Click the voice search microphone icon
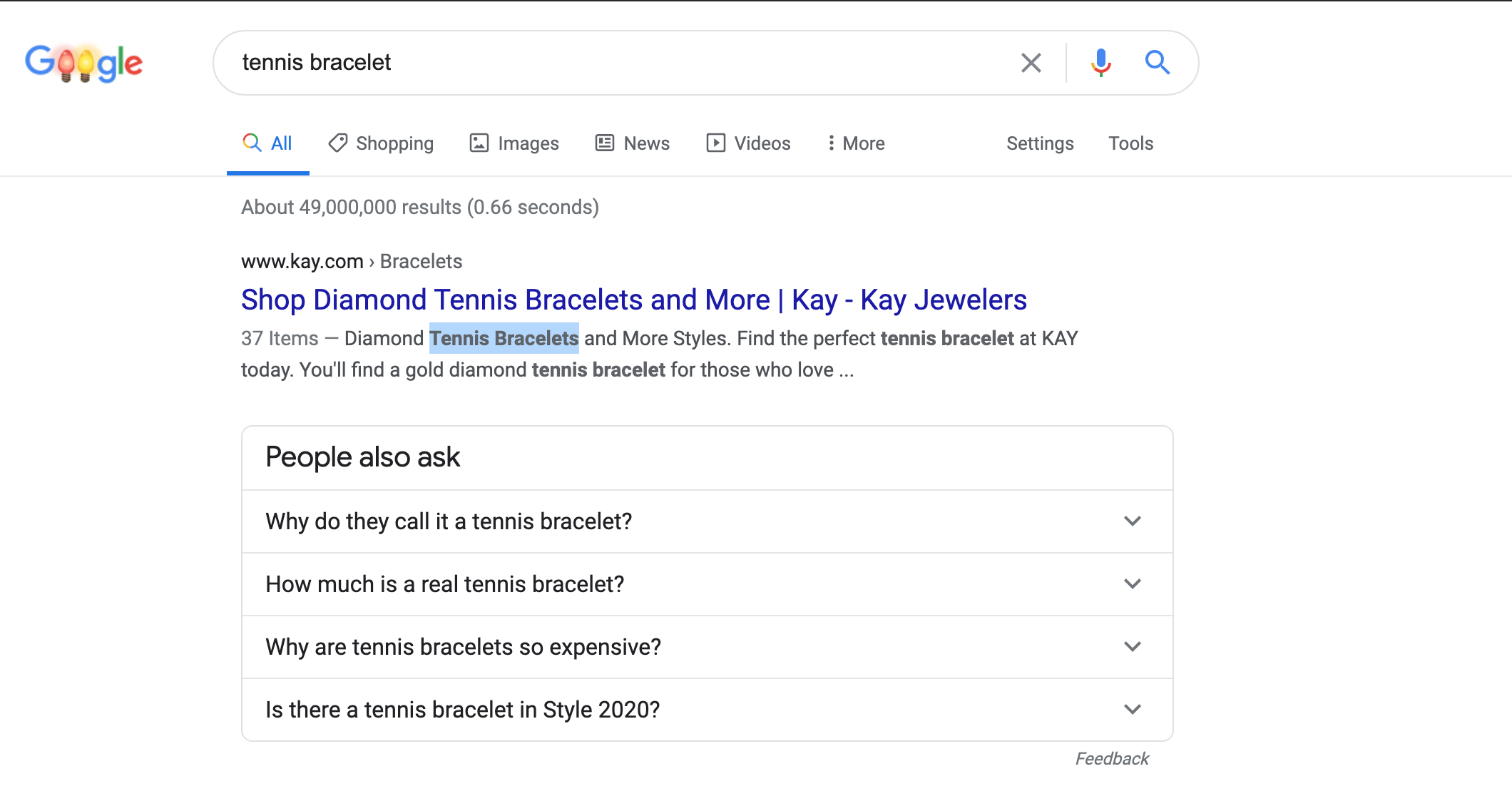This screenshot has width=1512, height=806. 1101,62
